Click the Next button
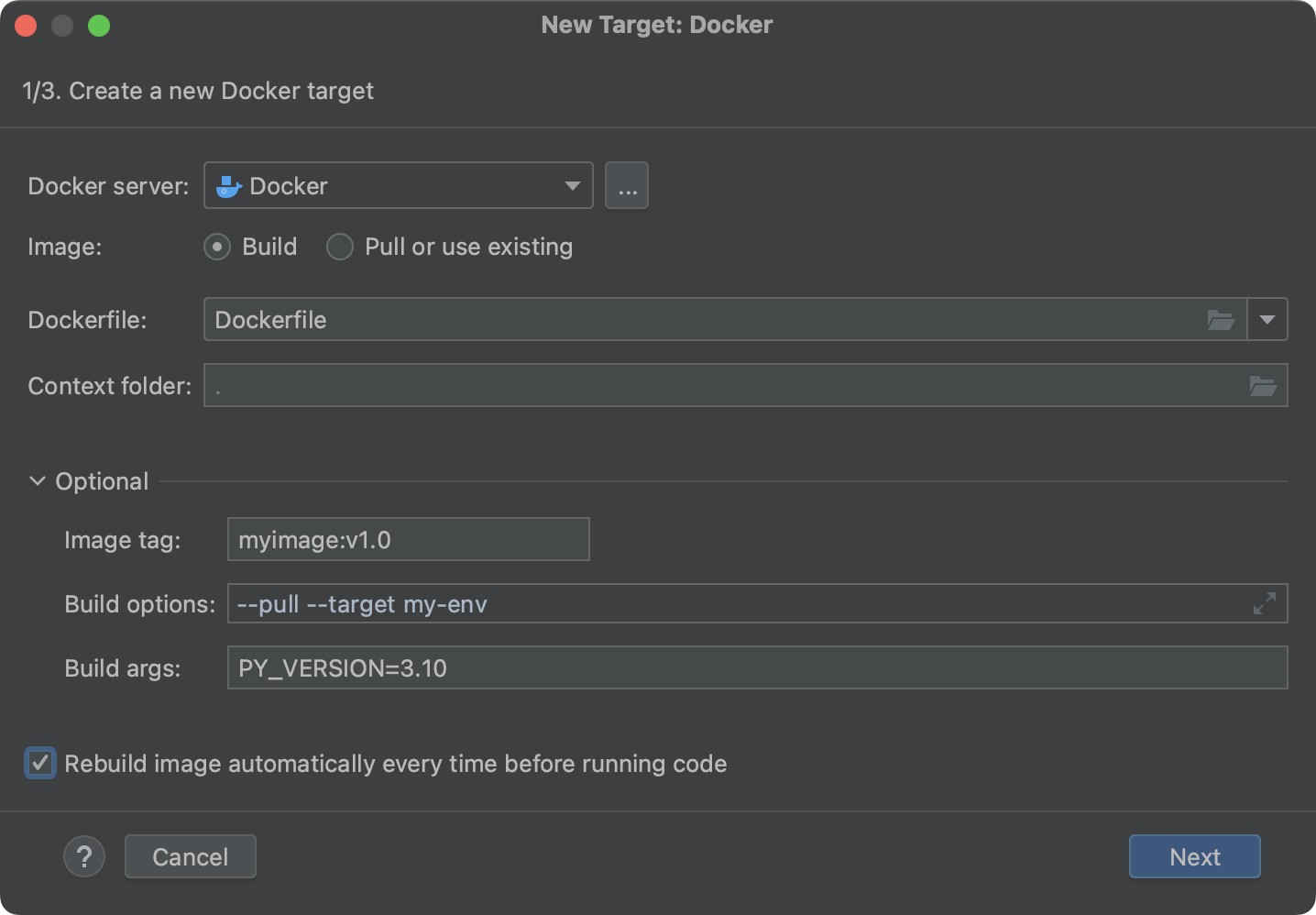This screenshot has height=915, width=1316. (1194, 857)
